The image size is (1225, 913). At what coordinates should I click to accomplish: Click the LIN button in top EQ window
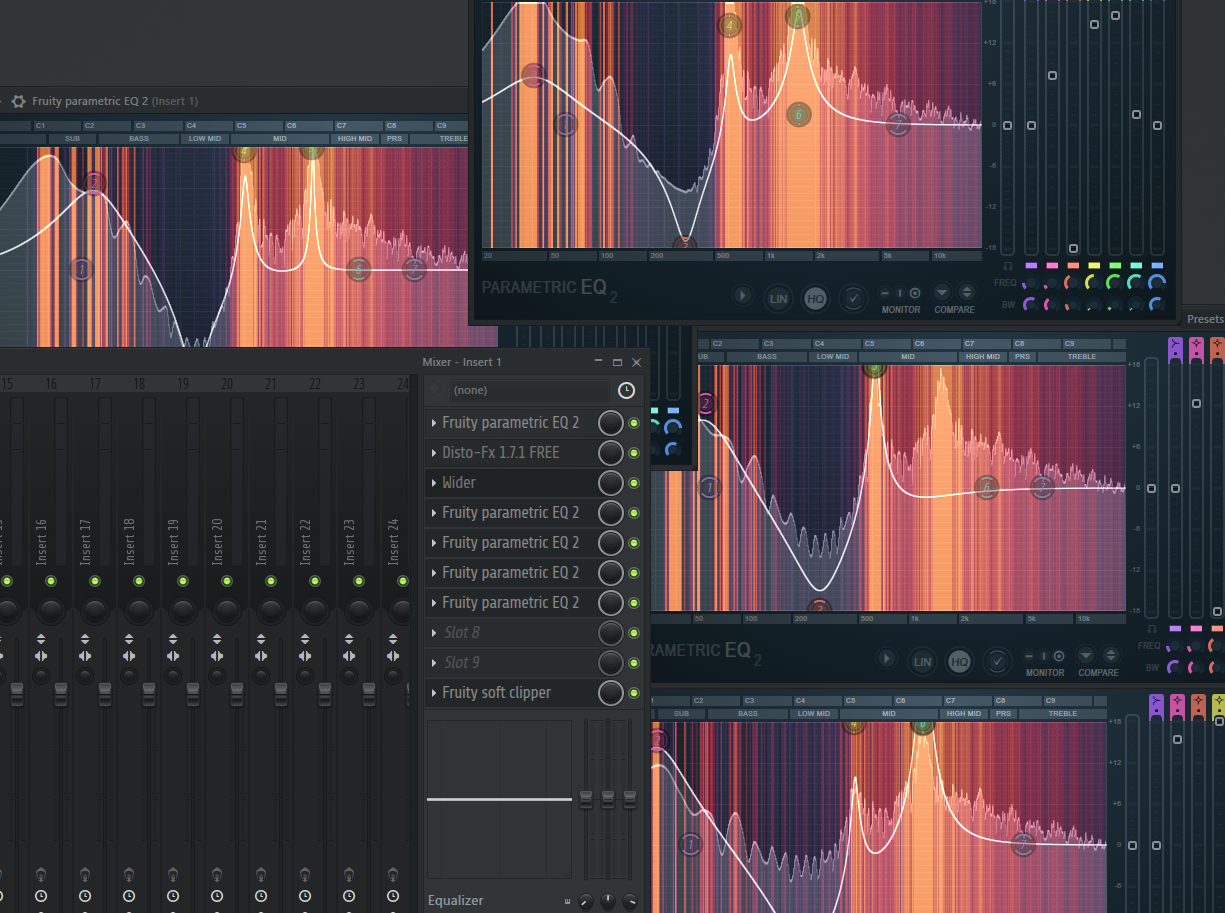click(778, 297)
